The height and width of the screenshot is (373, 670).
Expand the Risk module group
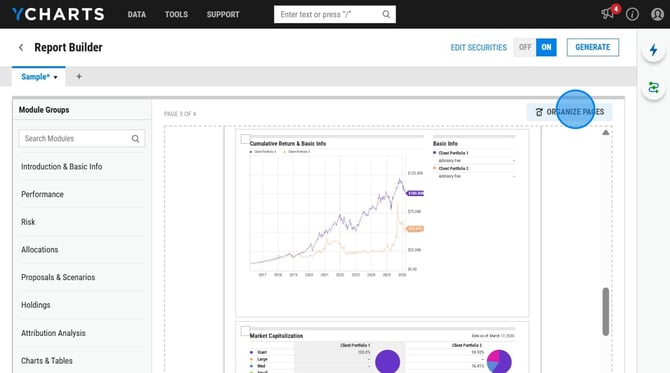(x=81, y=222)
